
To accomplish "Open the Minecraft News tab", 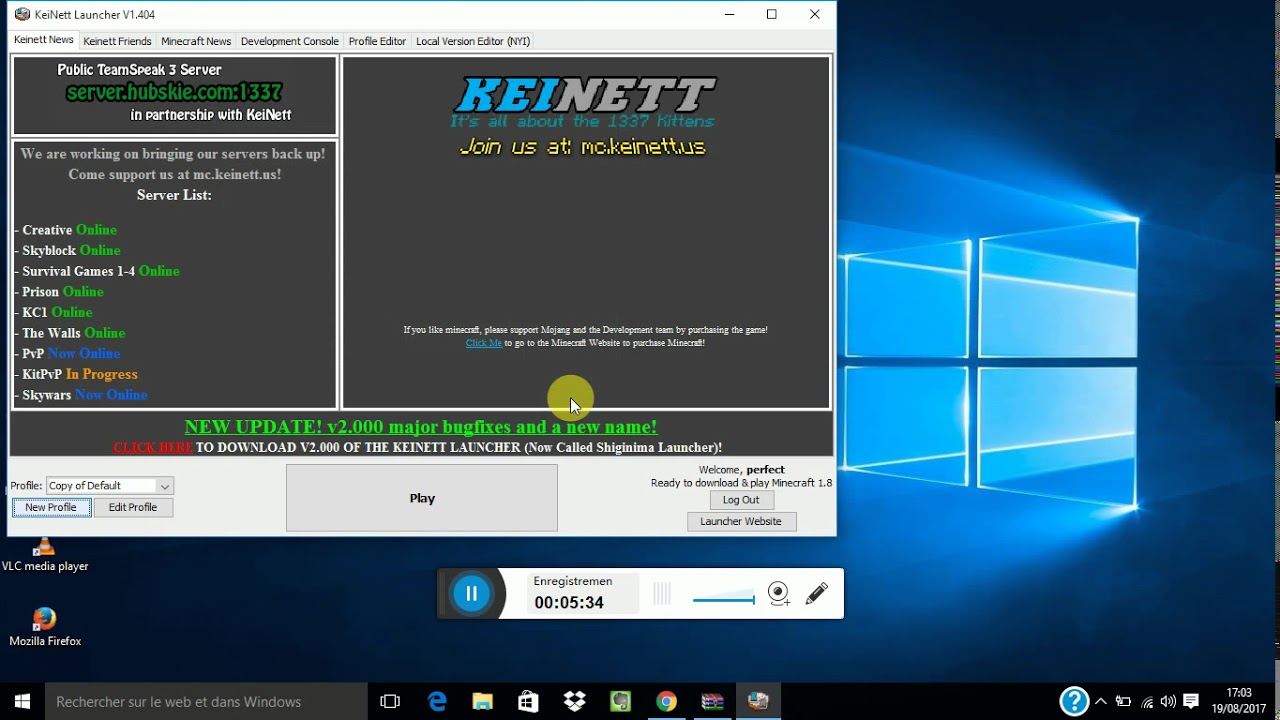I will point(196,41).
